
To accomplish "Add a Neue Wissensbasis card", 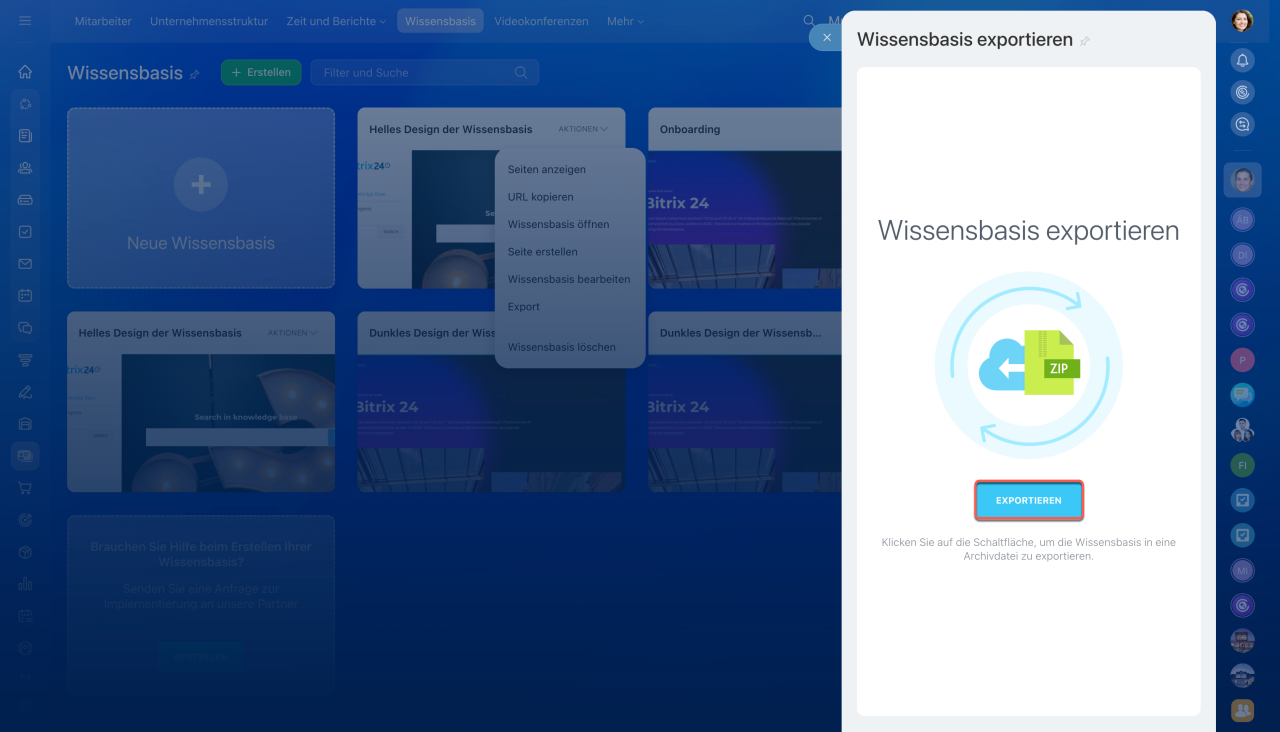I will [201, 198].
